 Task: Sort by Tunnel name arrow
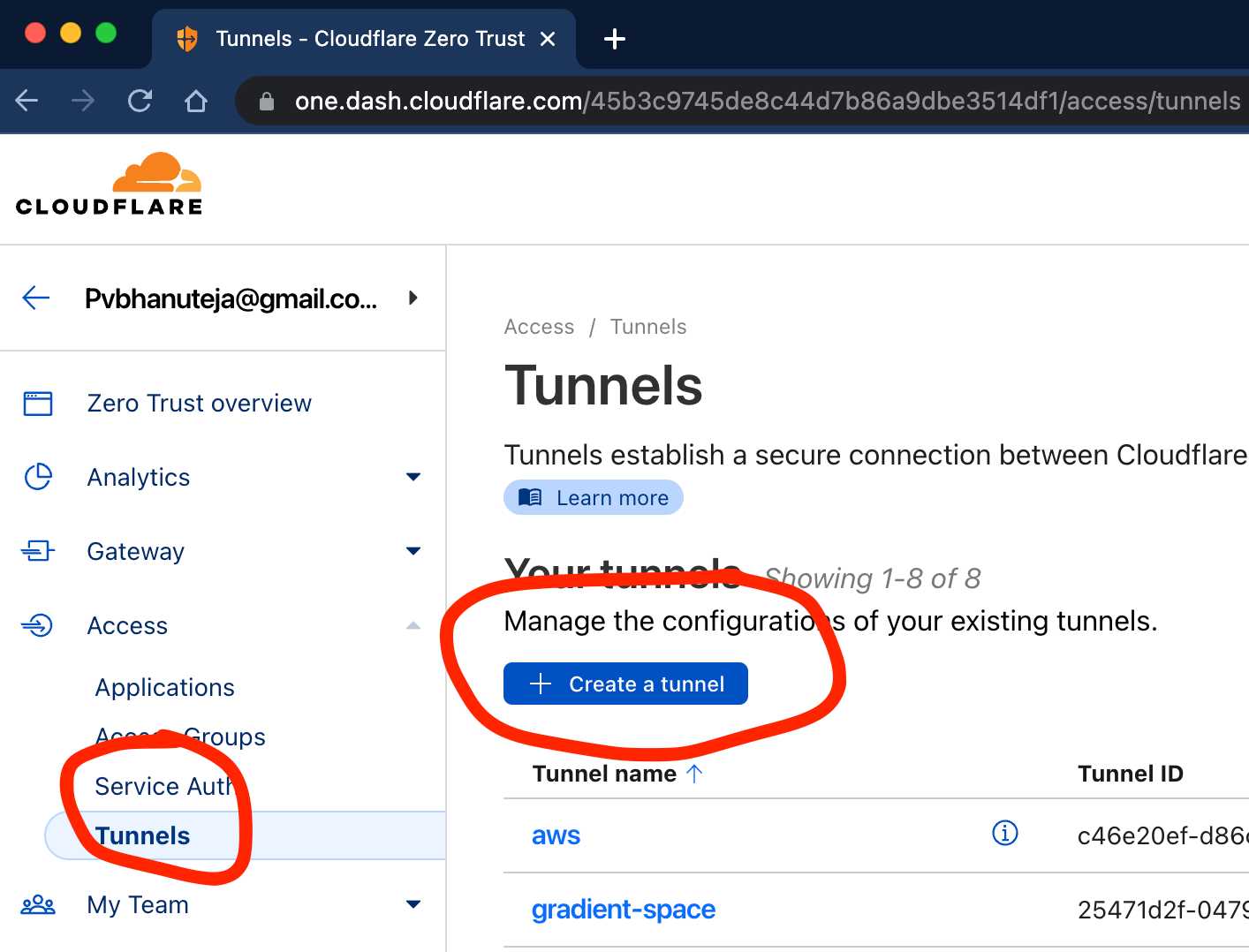694,774
